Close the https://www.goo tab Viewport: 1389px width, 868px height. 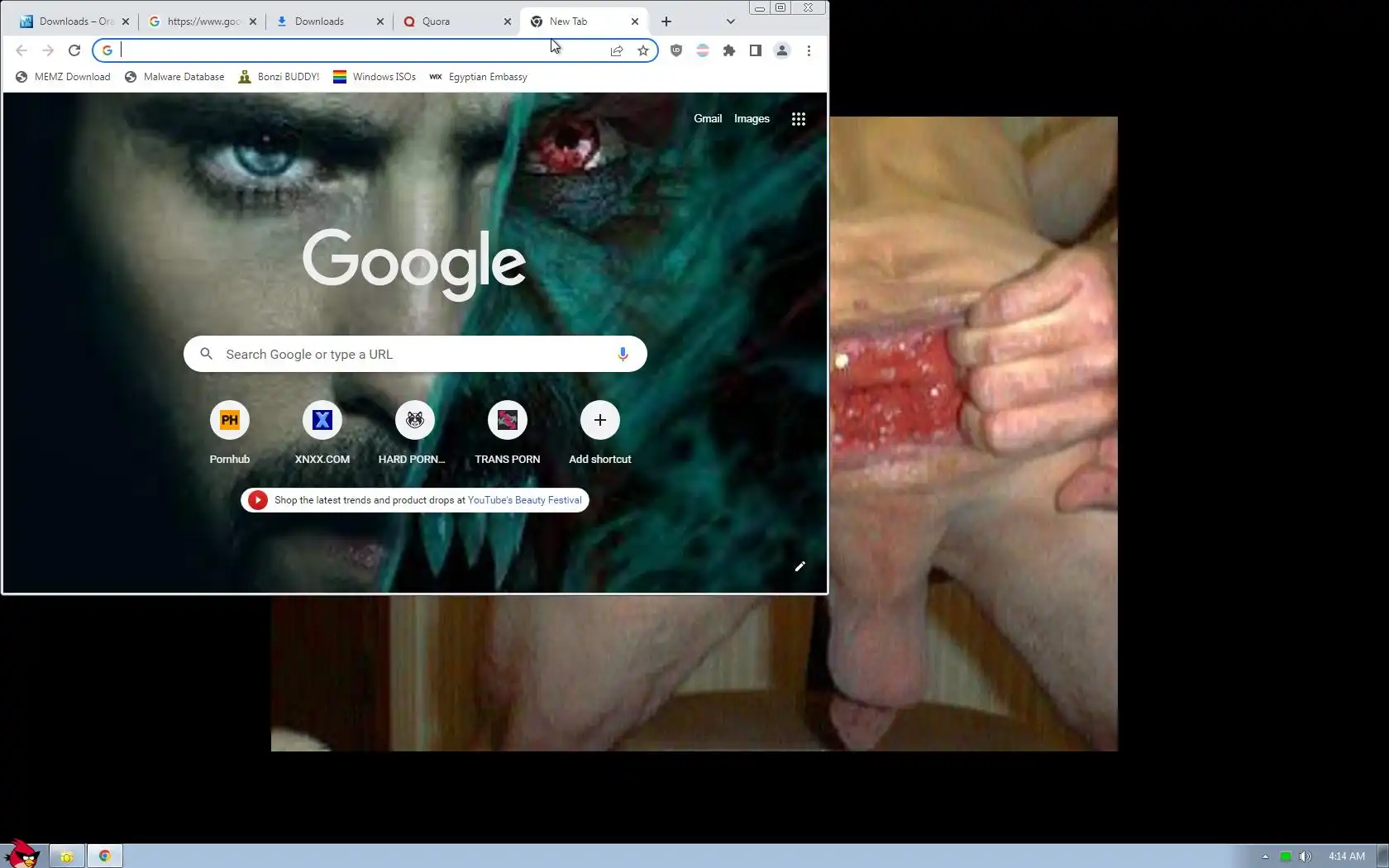coord(253,21)
